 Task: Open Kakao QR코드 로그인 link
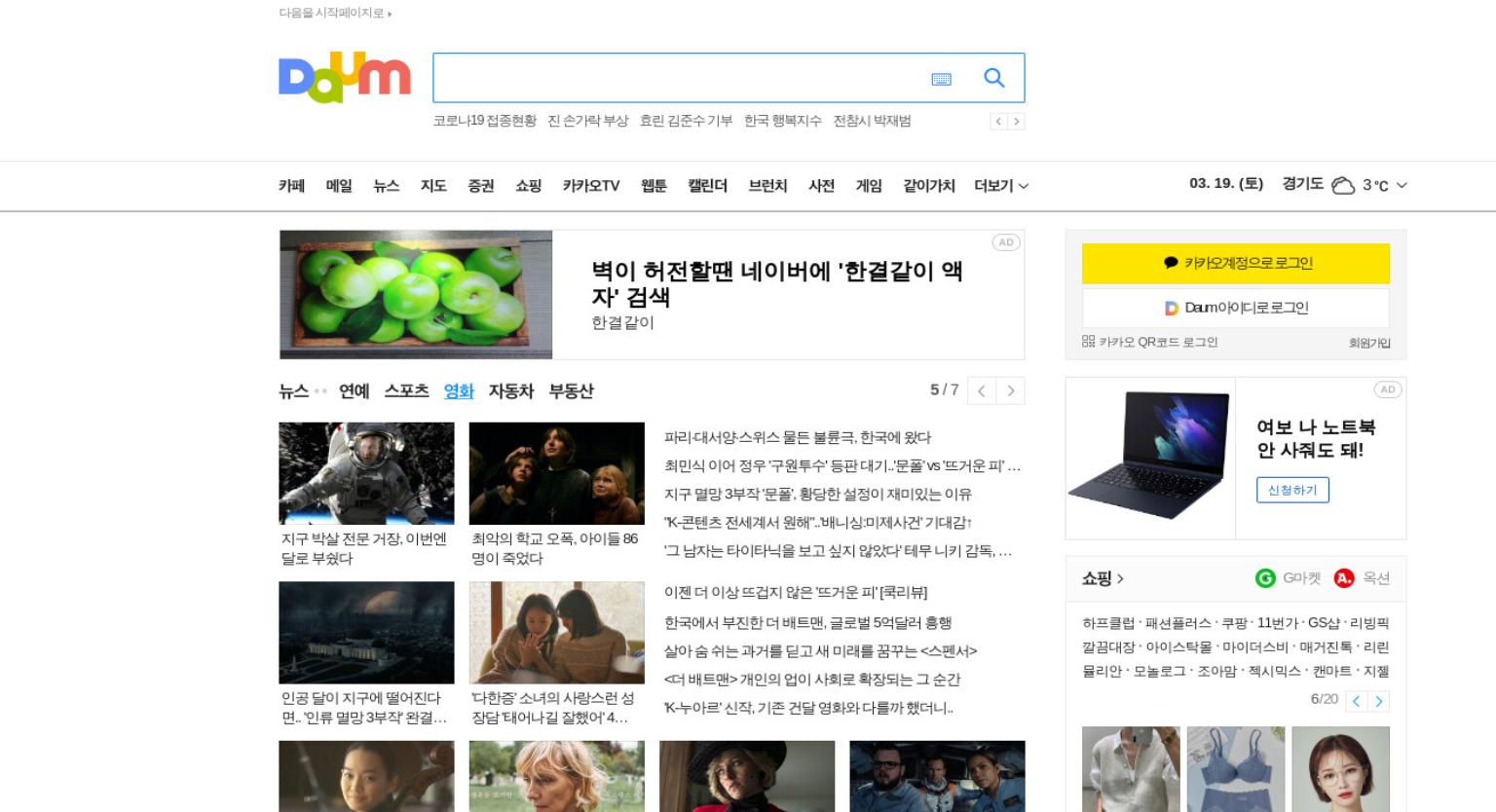coord(1150,342)
